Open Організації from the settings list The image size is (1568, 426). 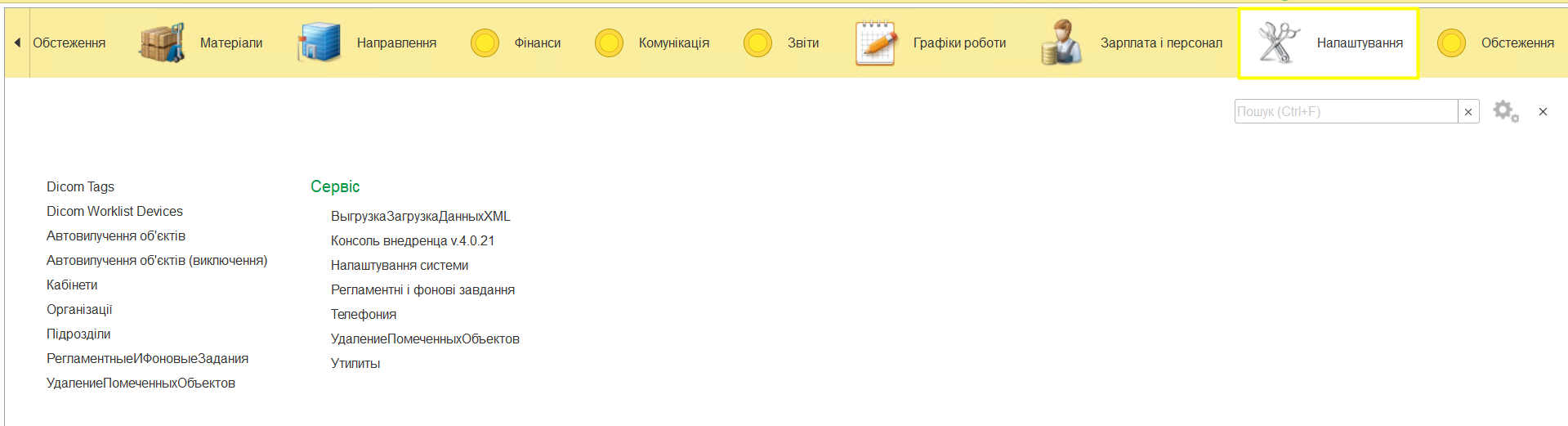coord(79,310)
